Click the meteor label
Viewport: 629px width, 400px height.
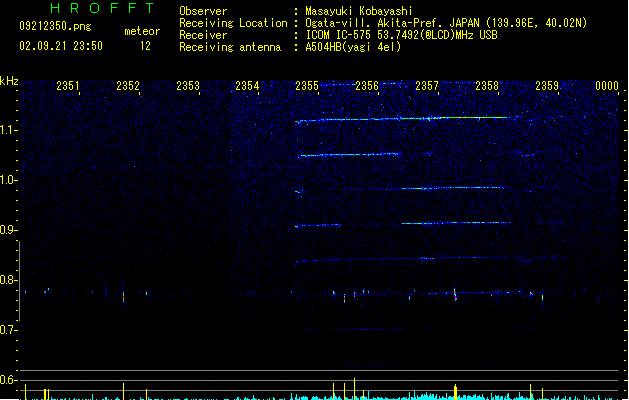(142, 31)
